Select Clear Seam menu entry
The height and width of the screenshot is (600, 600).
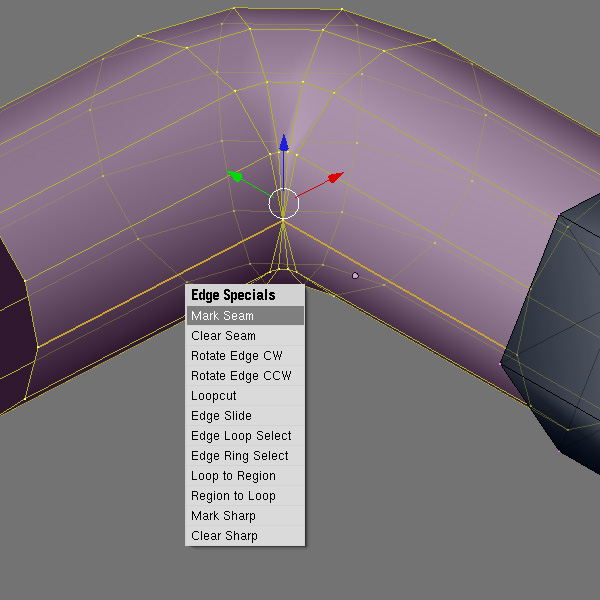tap(245, 336)
